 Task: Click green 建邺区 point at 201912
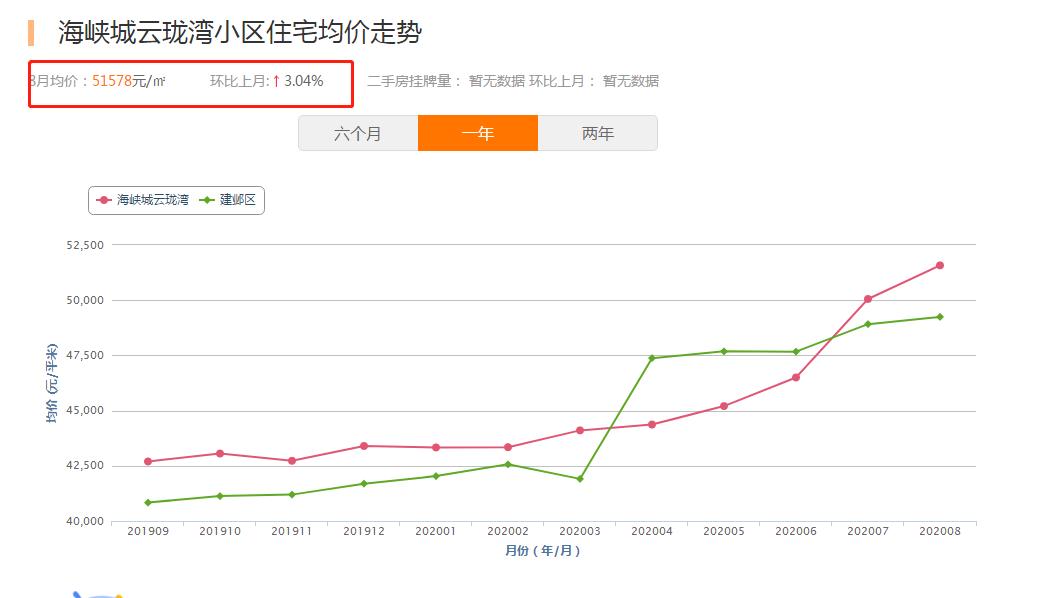pos(364,484)
